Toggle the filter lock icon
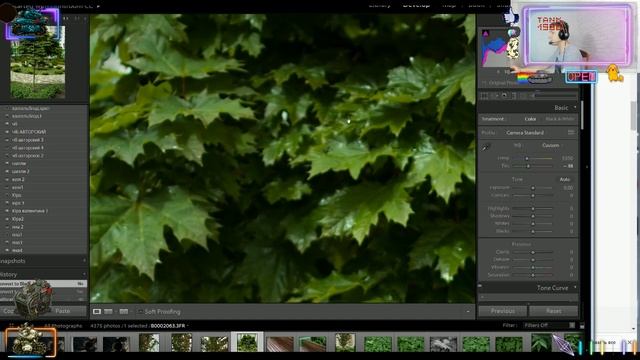The image size is (640, 360). coord(582,325)
